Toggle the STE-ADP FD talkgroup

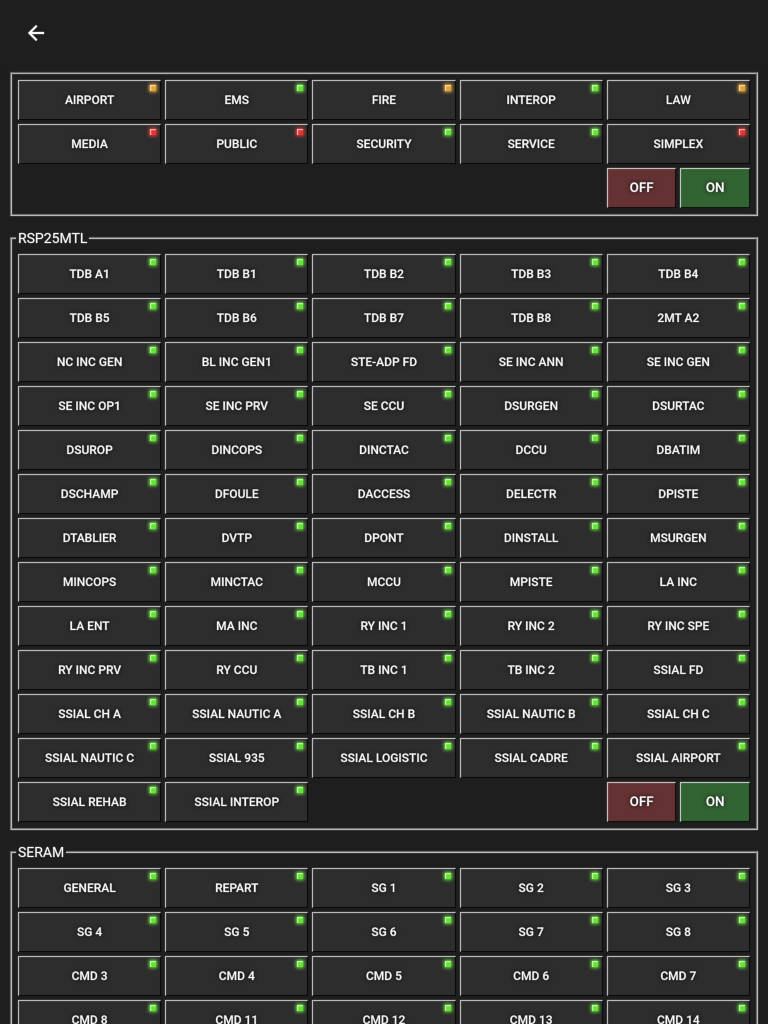(384, 362)
